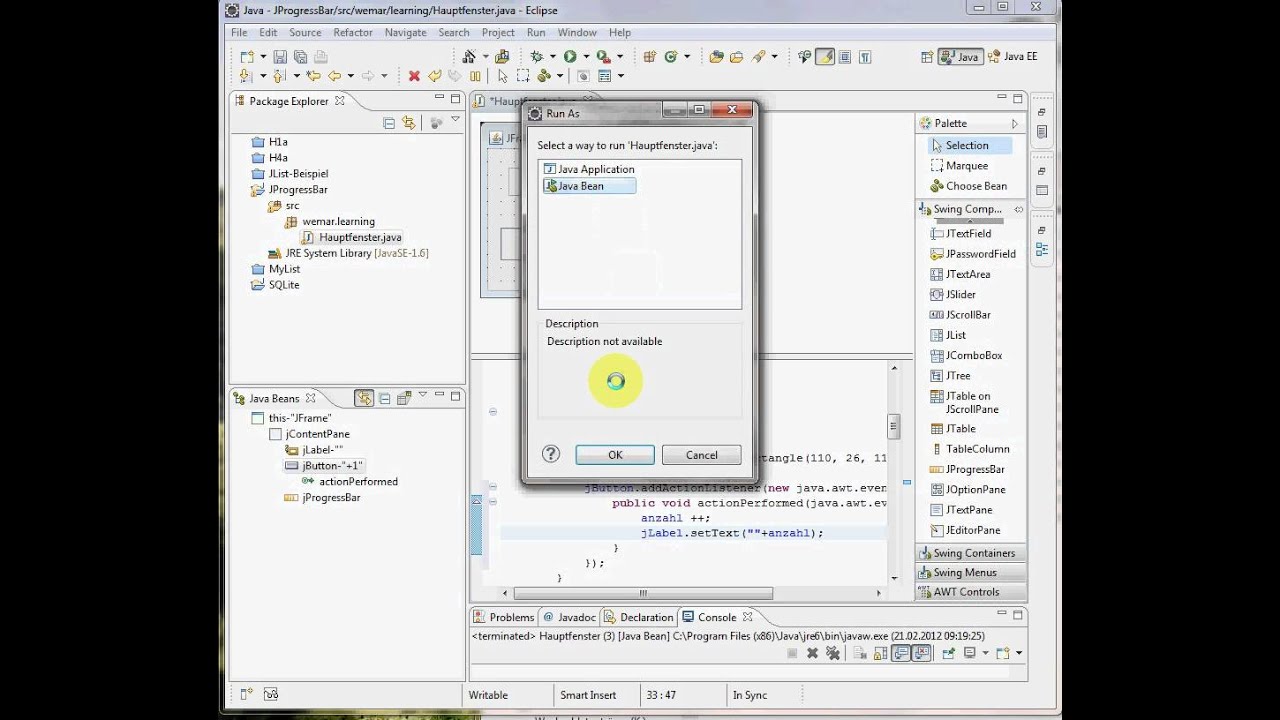Select the Choose Bean palette tool
1280x720 pixels.
point(968,186)
